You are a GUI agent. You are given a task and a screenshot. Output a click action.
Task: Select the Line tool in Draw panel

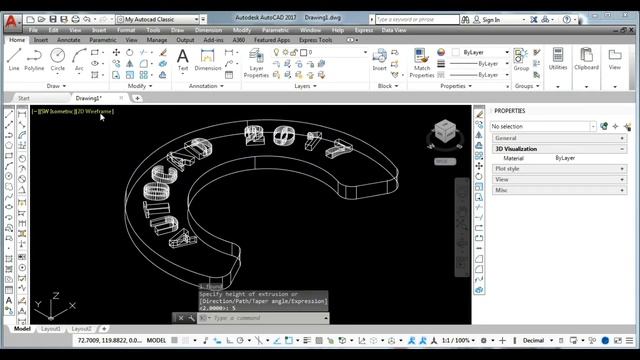[x=14, y=59]
